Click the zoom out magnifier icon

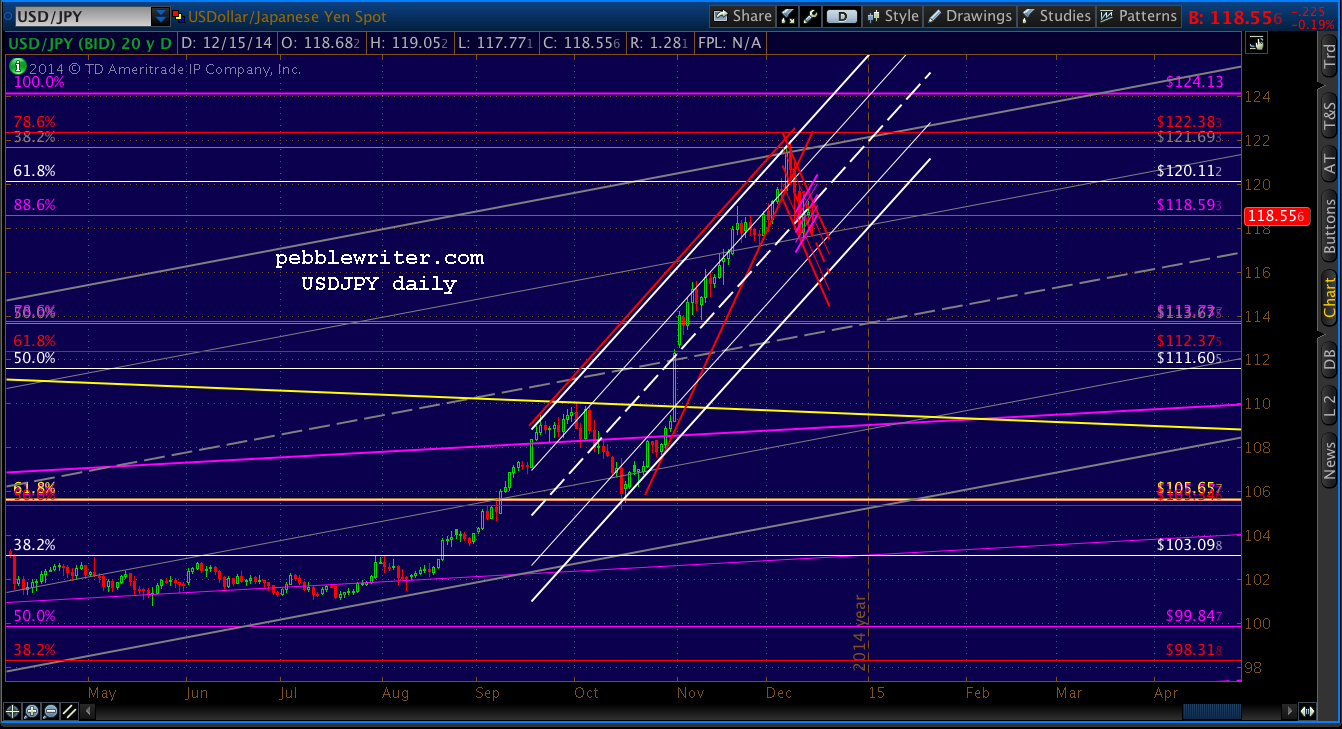pyautogui.click(x=51, y=711)
